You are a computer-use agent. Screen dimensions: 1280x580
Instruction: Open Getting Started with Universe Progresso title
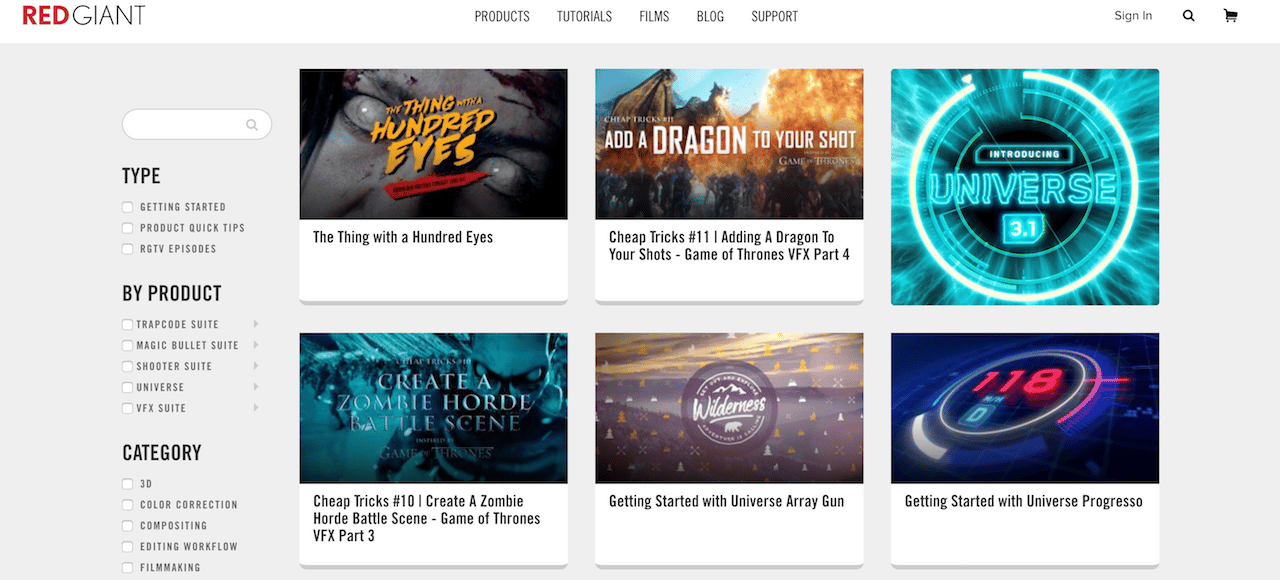pos(1024,501)
